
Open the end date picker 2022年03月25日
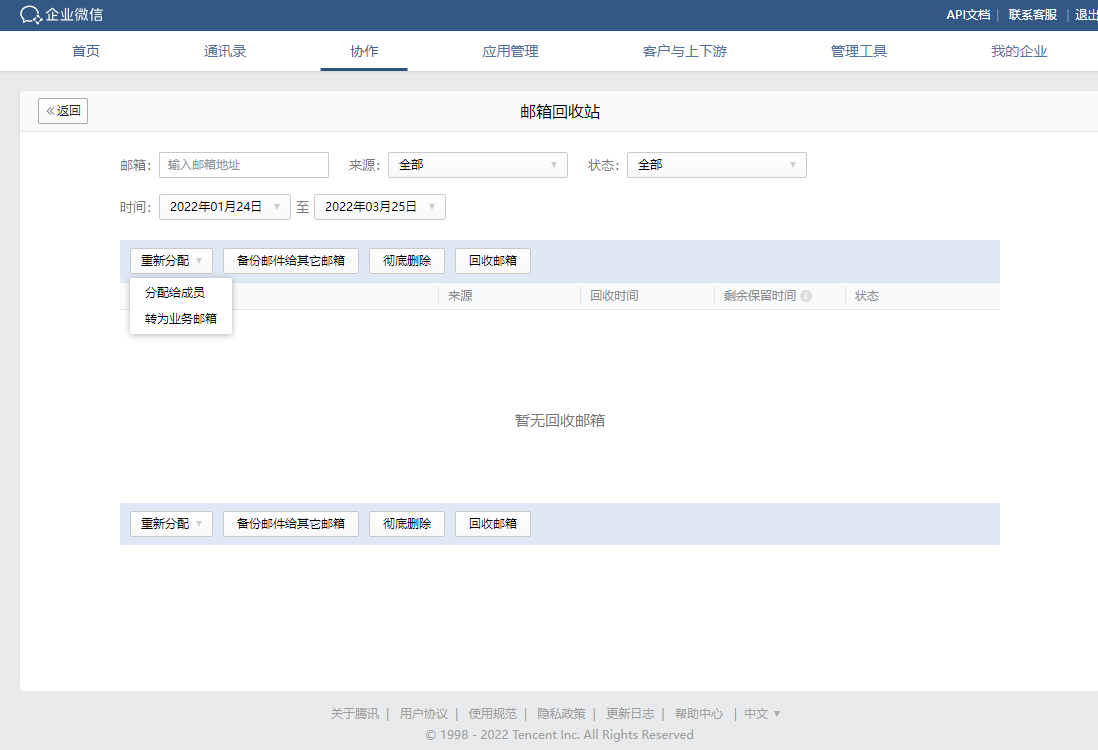[379, 207]
